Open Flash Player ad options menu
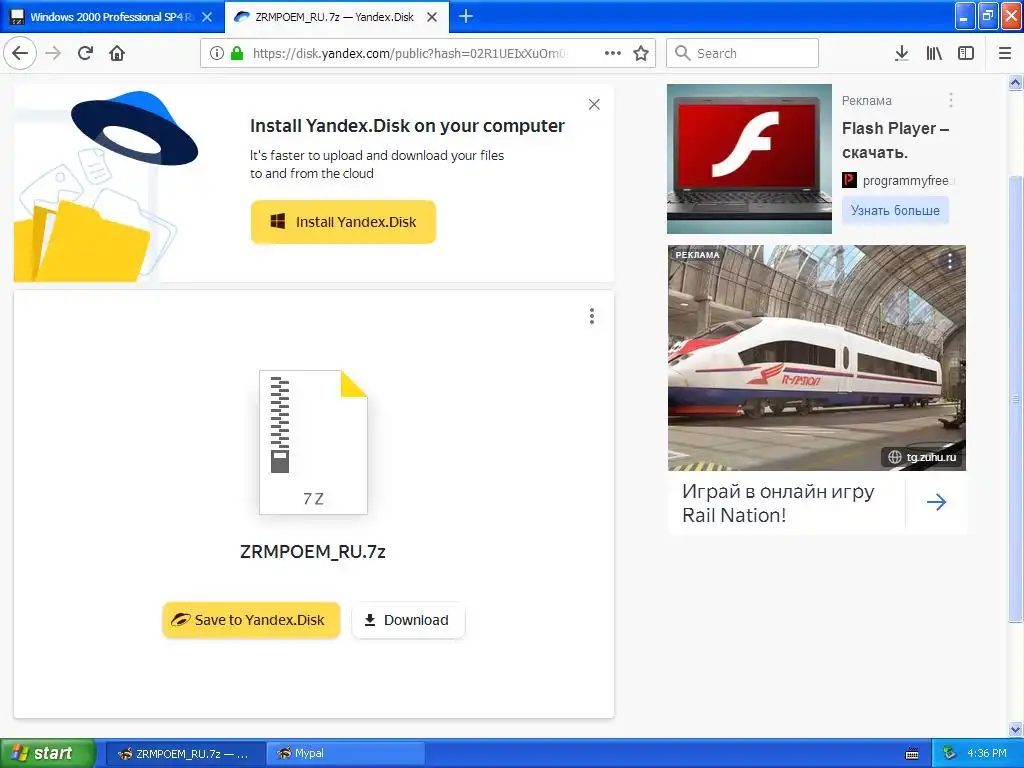1024x768 pixels. tap(951, 100)
